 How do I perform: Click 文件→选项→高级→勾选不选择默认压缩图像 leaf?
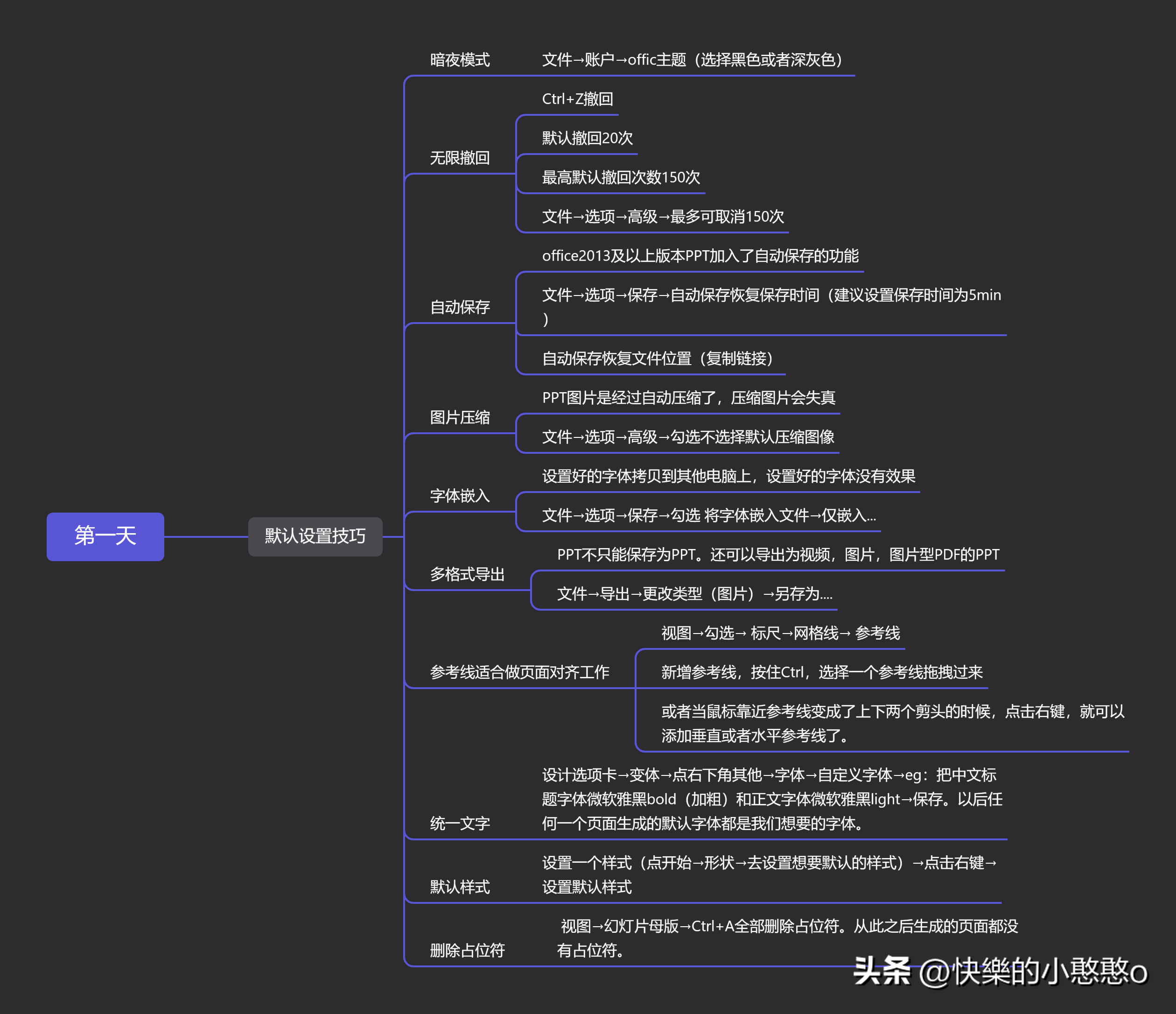688,437
